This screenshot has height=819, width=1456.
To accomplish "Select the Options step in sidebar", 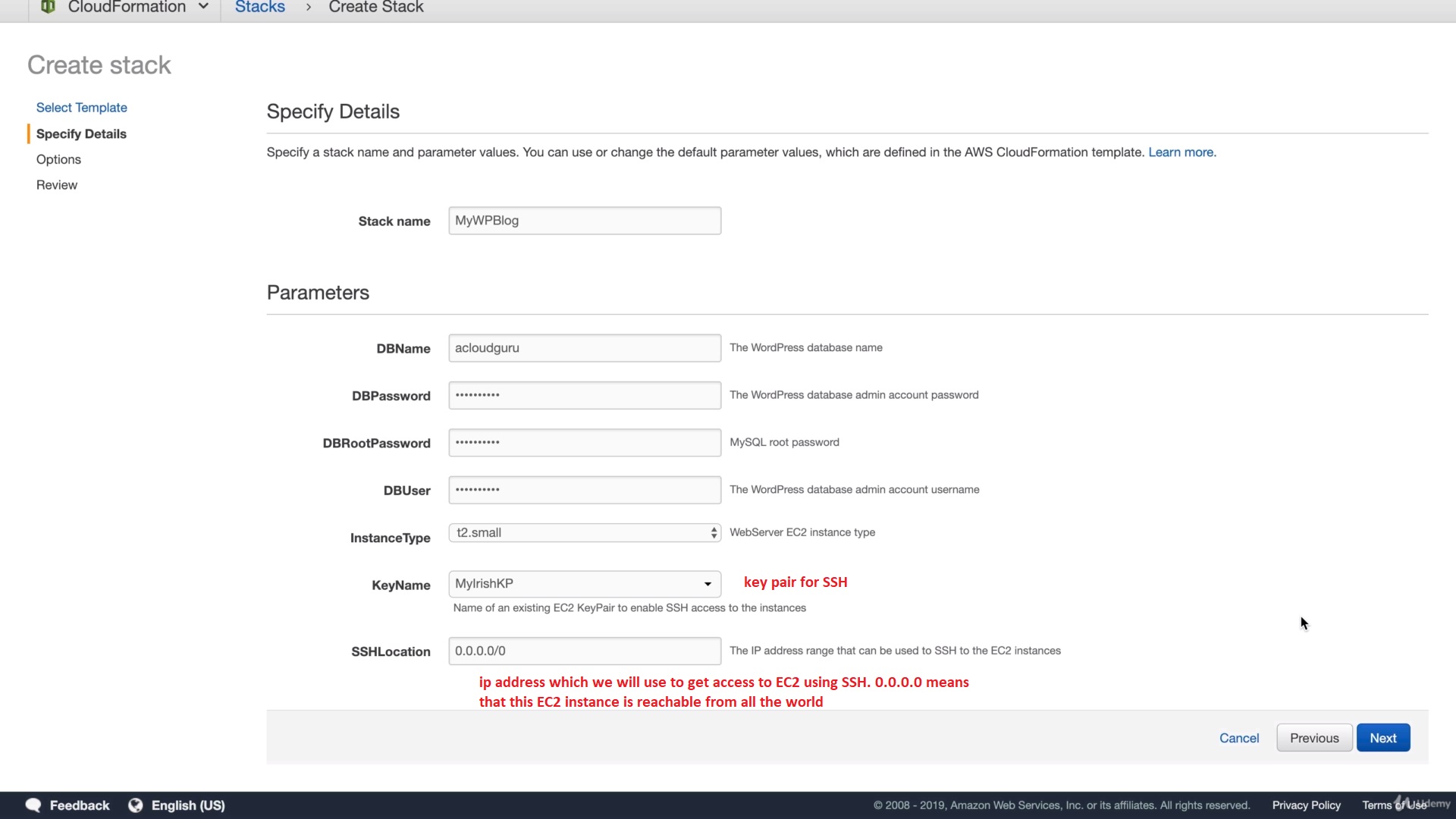I will [58, 159].
